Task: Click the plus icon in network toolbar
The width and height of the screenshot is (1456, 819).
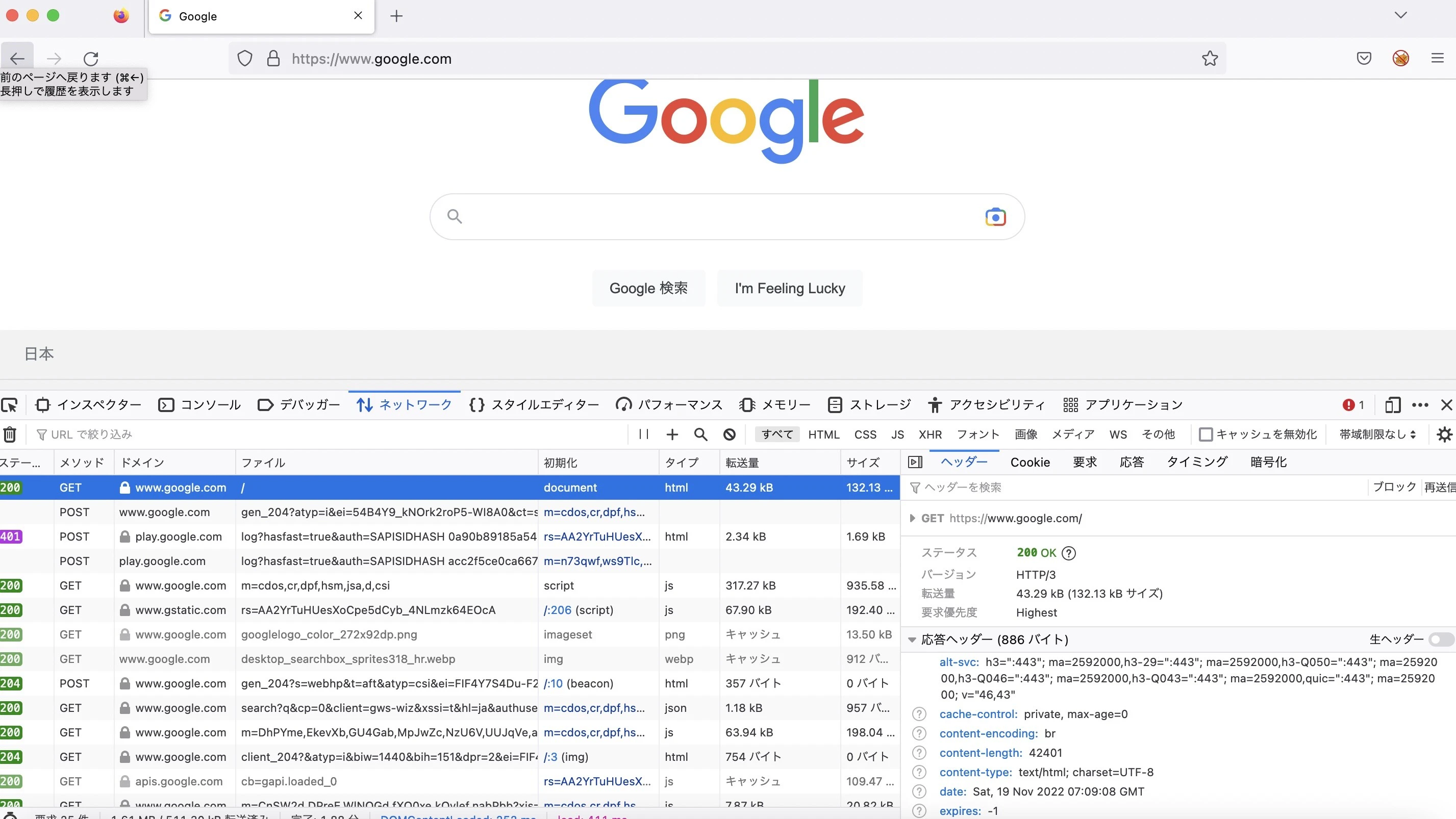Action: 672,434
